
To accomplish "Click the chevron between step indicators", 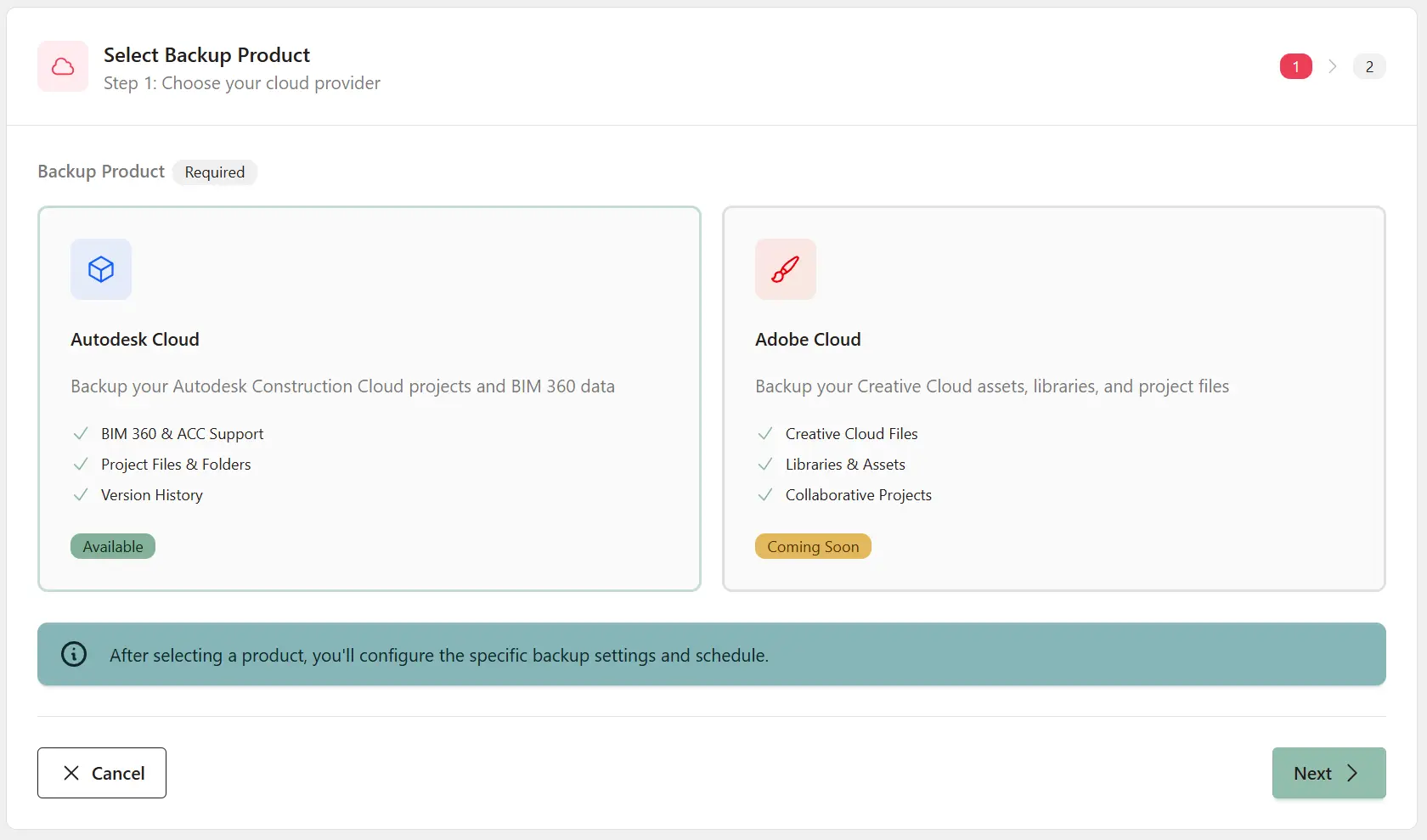I will 1332,66.
